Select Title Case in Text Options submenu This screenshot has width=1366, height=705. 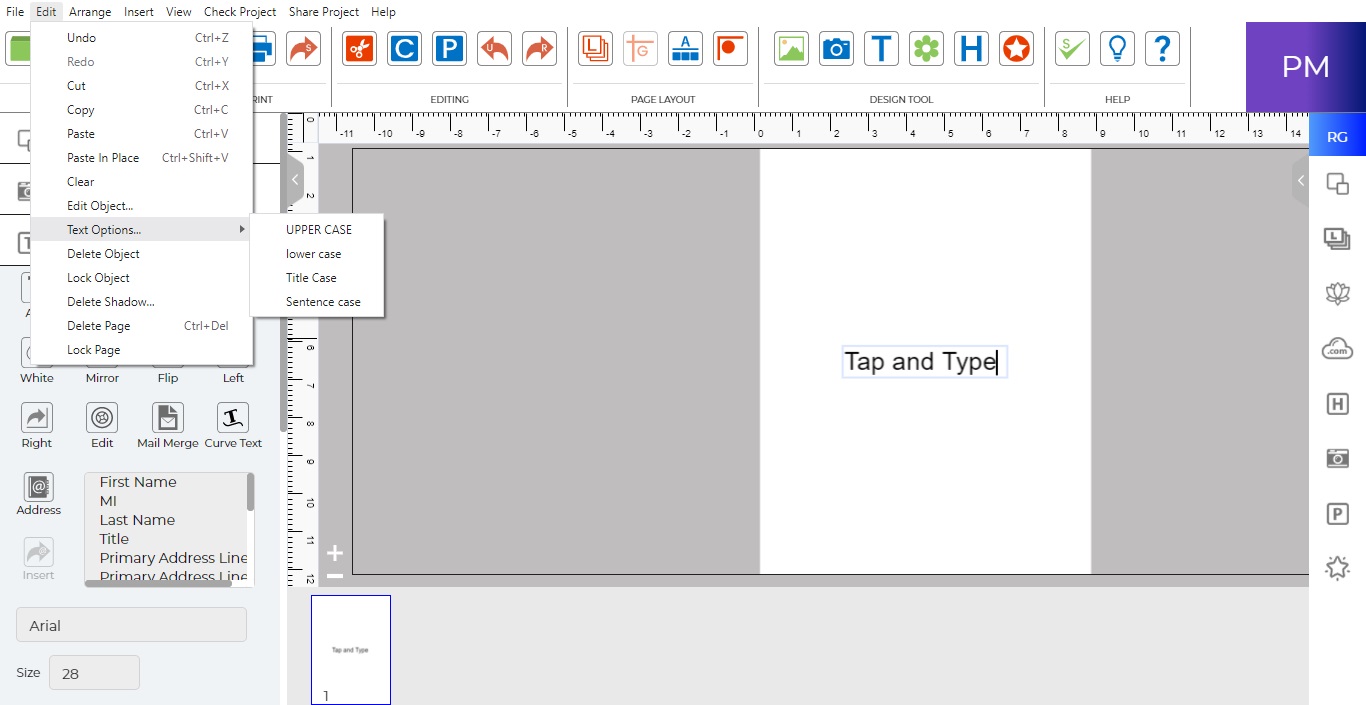(x=317, y=278)
